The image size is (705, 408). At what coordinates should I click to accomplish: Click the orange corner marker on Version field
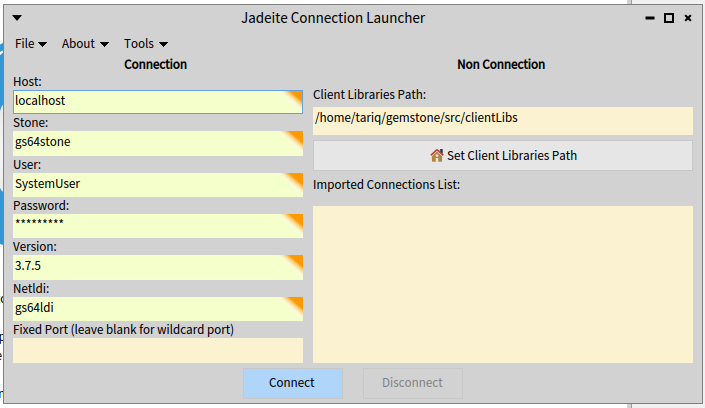point(295,262)
